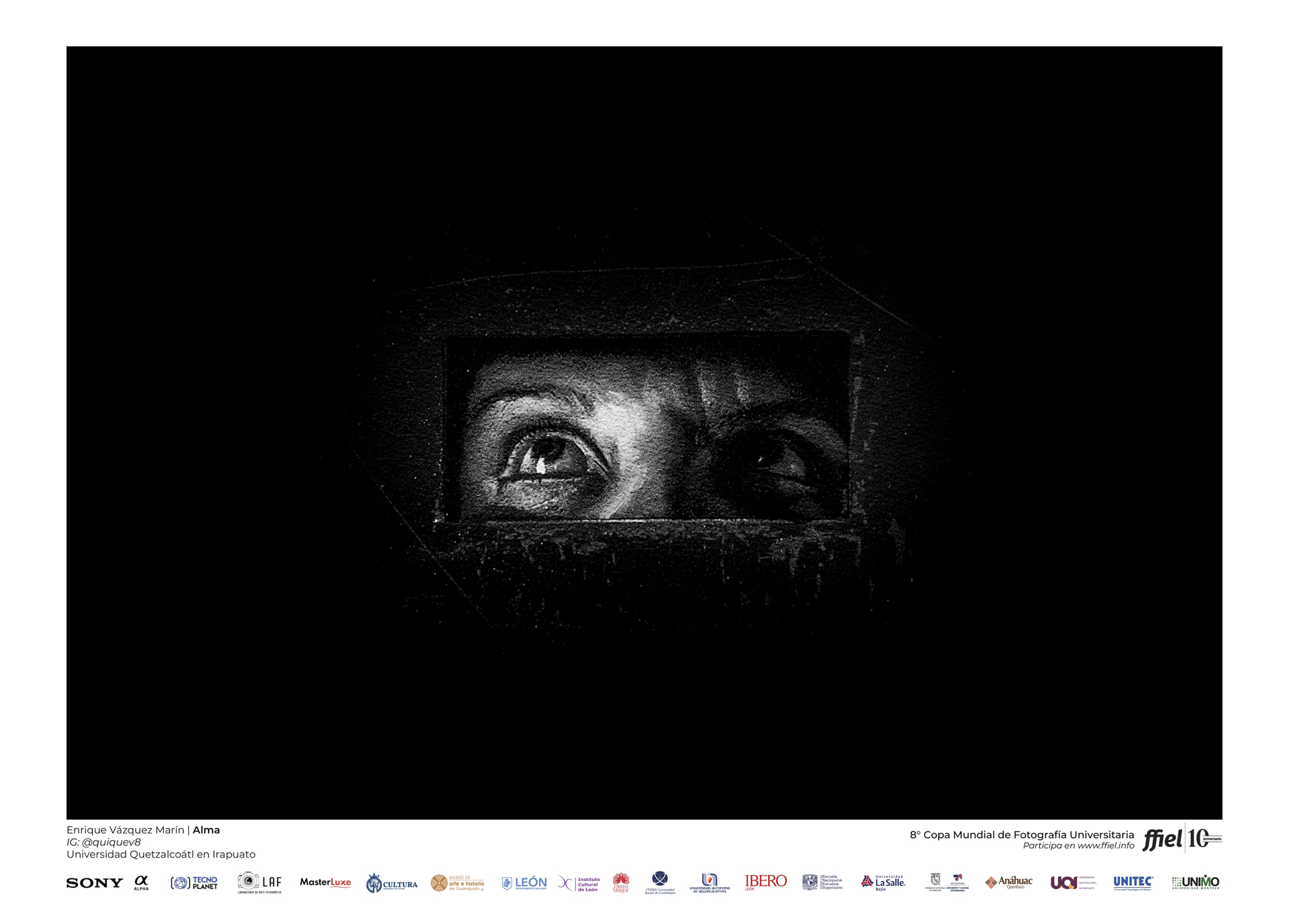The height and width of the screenshot is (924, 1289).
Task: Click the UNITEC logo
Action: [x=1133, y=883]
